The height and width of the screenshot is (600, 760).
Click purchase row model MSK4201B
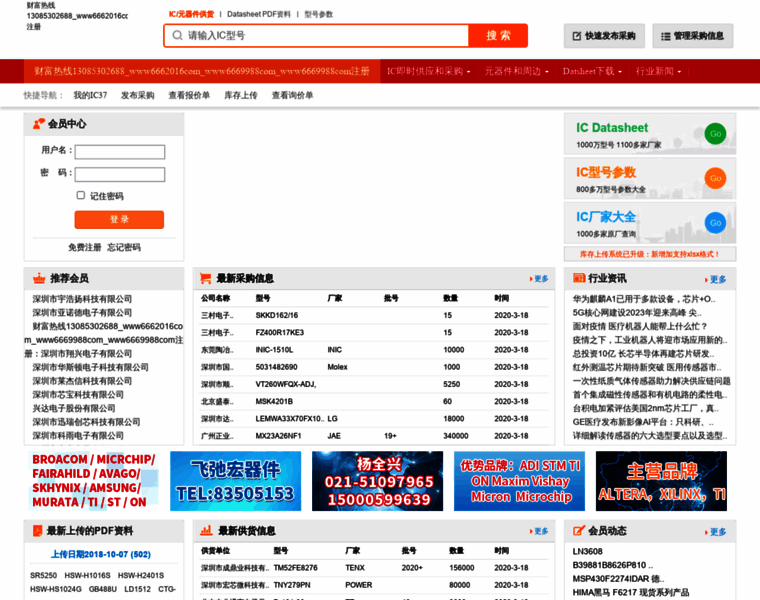click(274, 401)
